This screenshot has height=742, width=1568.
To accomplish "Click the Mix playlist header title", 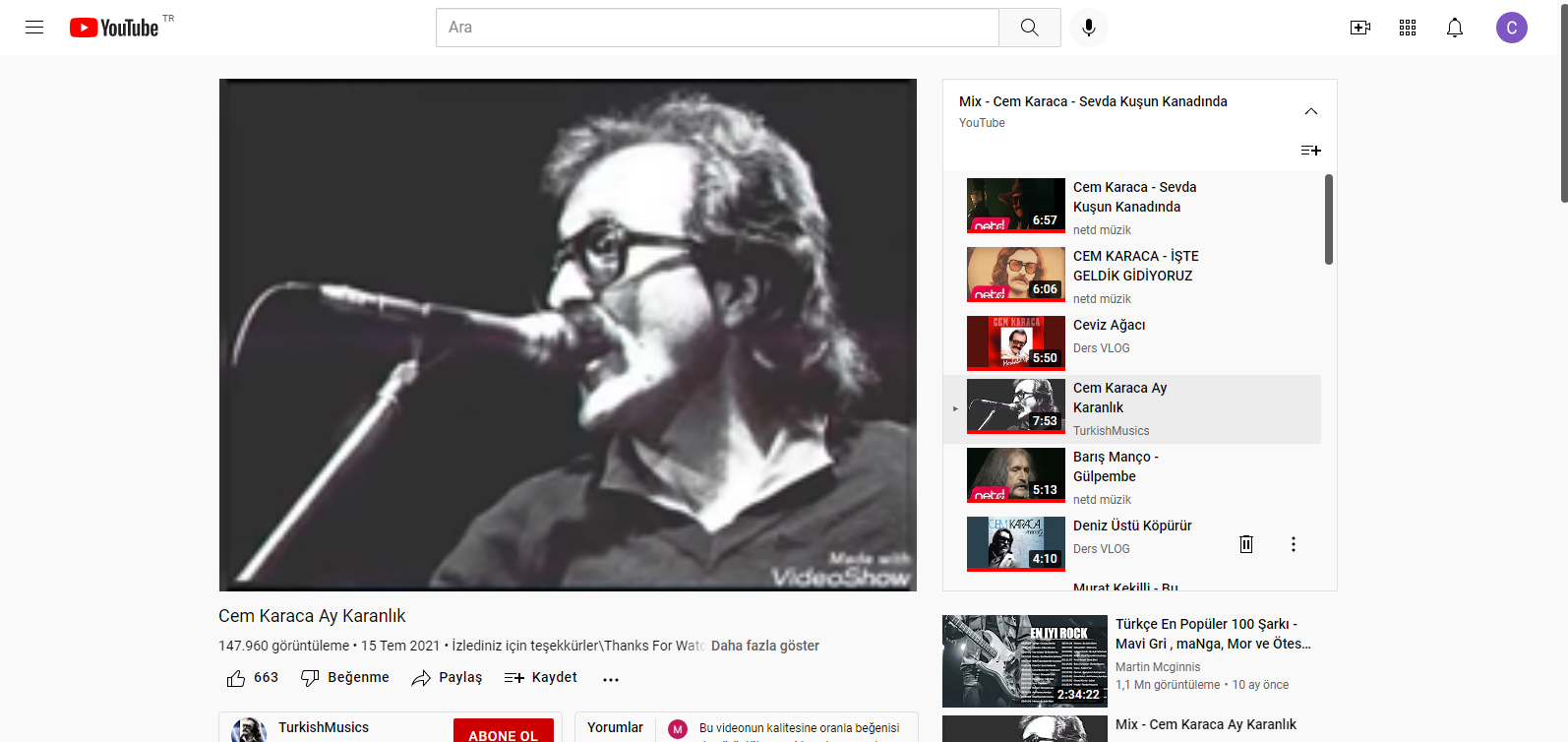I will click(1093, 101).
